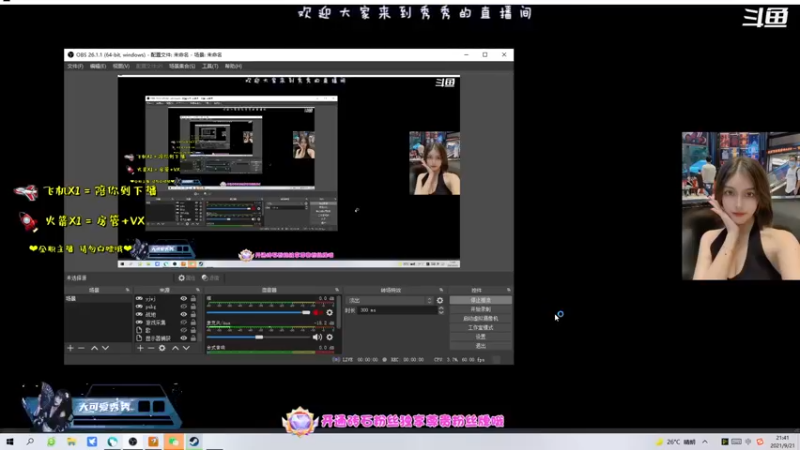Toggle visibility eye of the fifth source row
The height and width of the screenshot is (450, 800).
[184, 330]
